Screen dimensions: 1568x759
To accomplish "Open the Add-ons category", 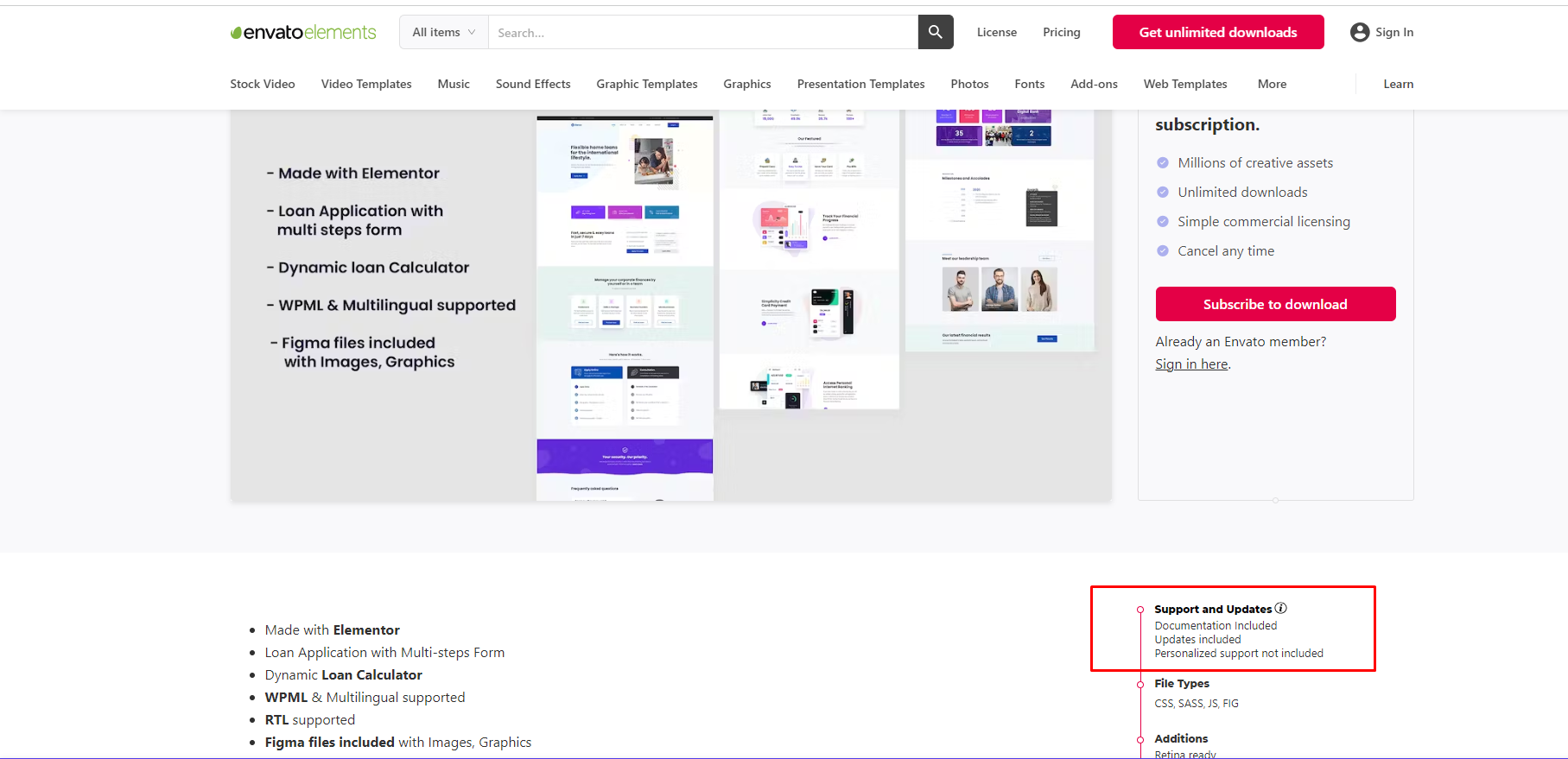I will coord(1094,84).
